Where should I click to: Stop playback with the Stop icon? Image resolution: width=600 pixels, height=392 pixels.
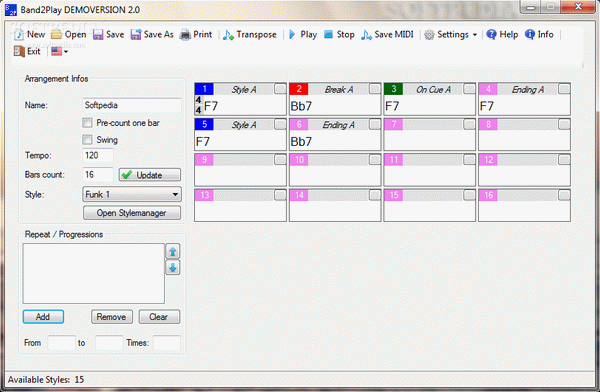coord(328,34)
